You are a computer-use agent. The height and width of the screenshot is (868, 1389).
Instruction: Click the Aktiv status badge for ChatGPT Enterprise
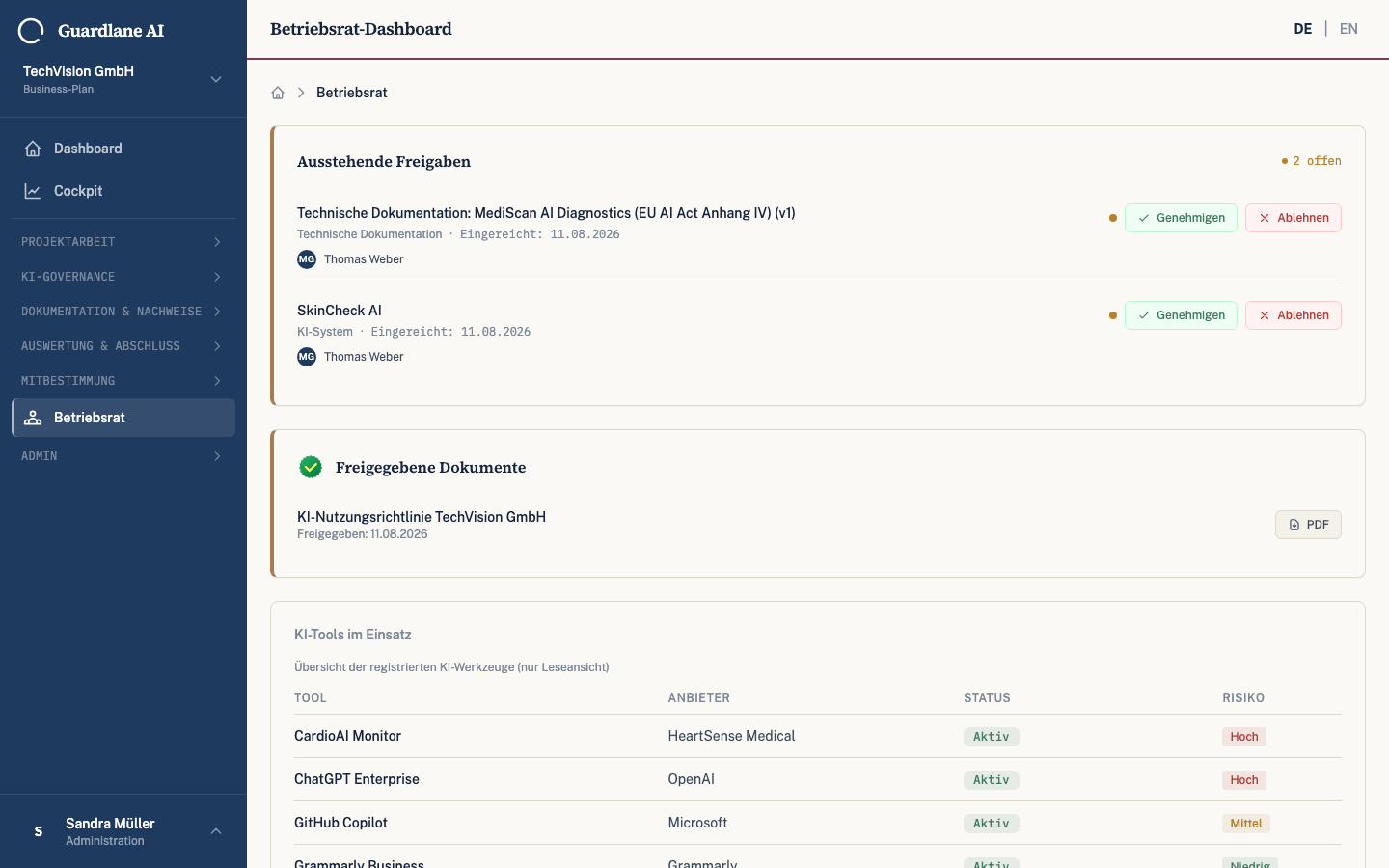pyautogui.click(x=992, y=780)
